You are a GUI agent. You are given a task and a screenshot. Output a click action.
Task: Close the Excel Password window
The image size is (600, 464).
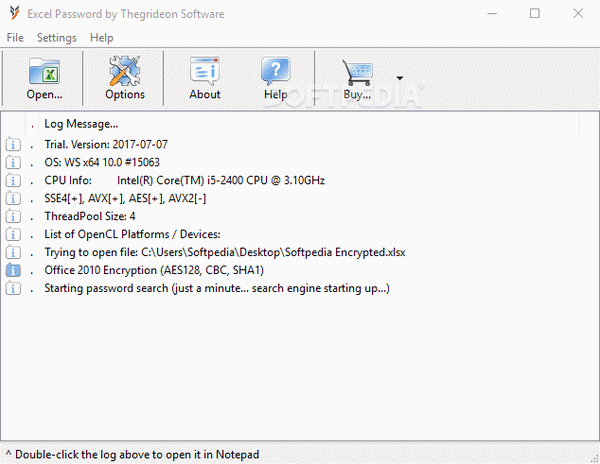click(578, 14)
